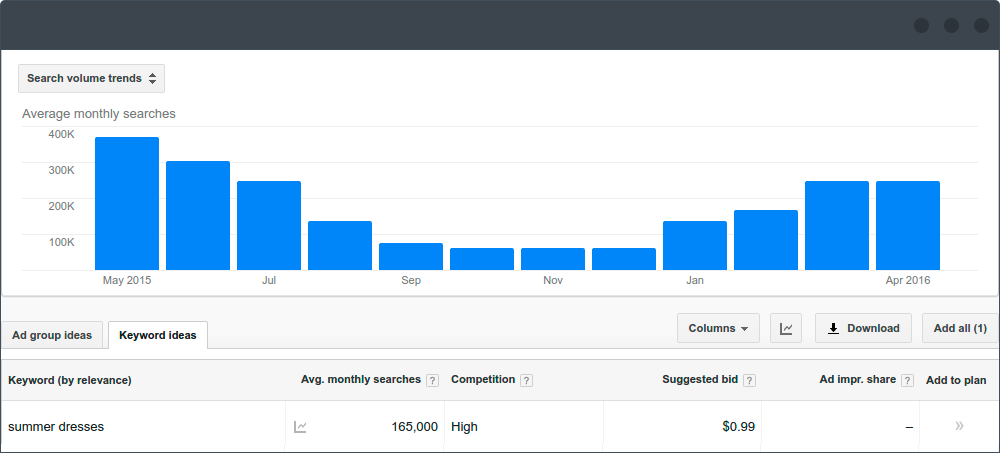The height and width of the screenshot is (453, 1000).
Task: Click Add all (1) button
Action: (960, 328)
